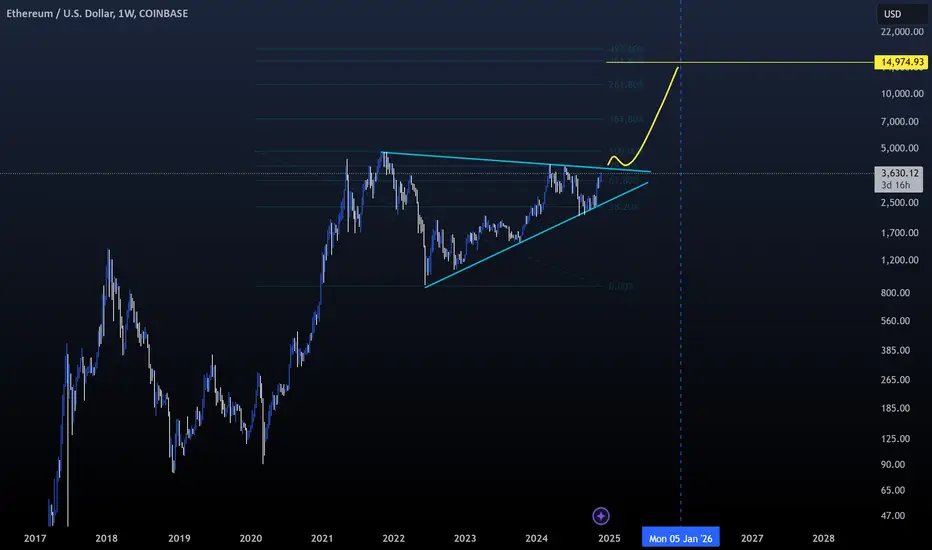Click the 2028 label on the time axis
Viewport: 932px width, 550px height.
coord(823,538)
